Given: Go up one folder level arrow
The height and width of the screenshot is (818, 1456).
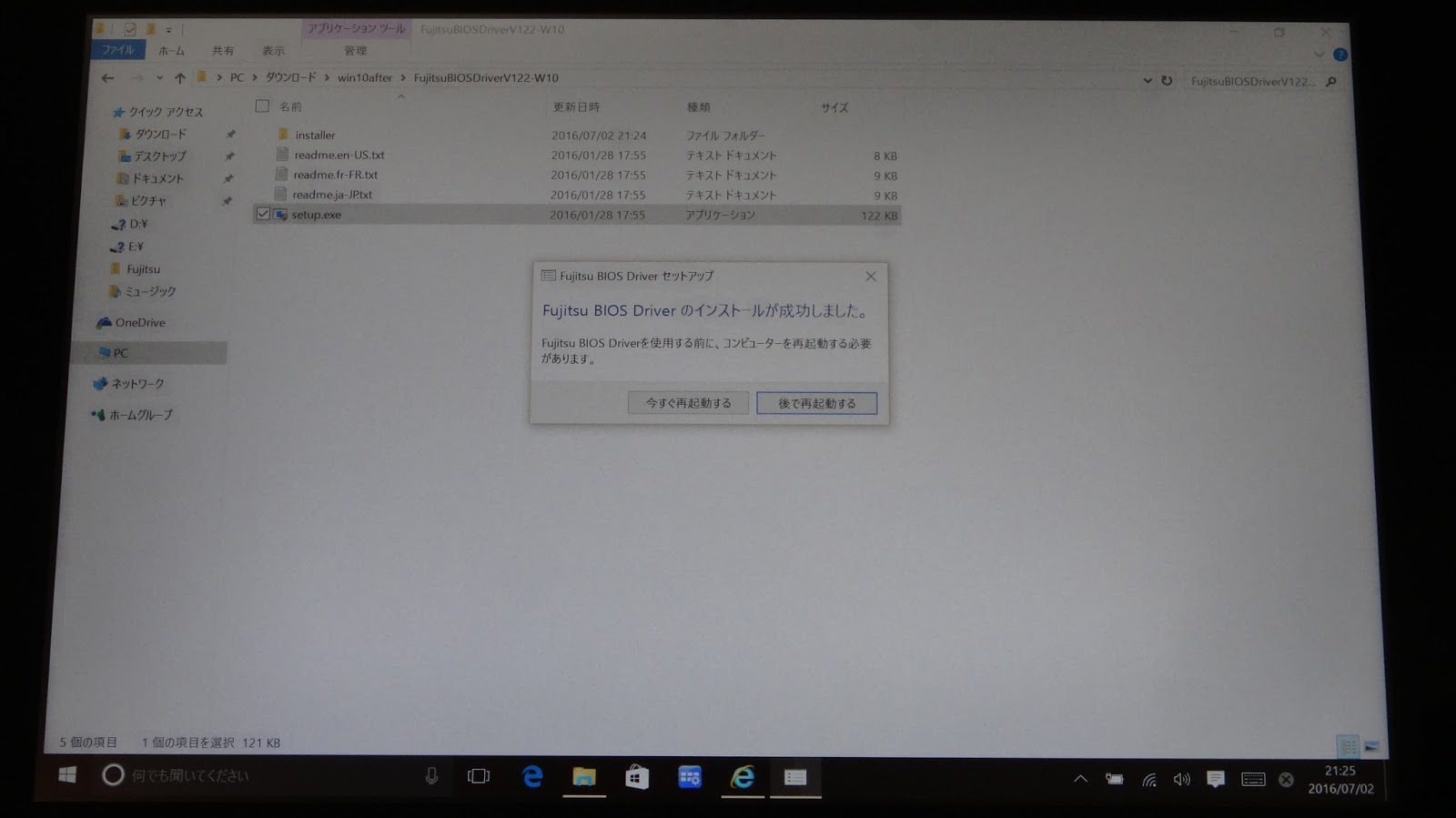Looking at the screenshot, I should click(x=180, y=78).
